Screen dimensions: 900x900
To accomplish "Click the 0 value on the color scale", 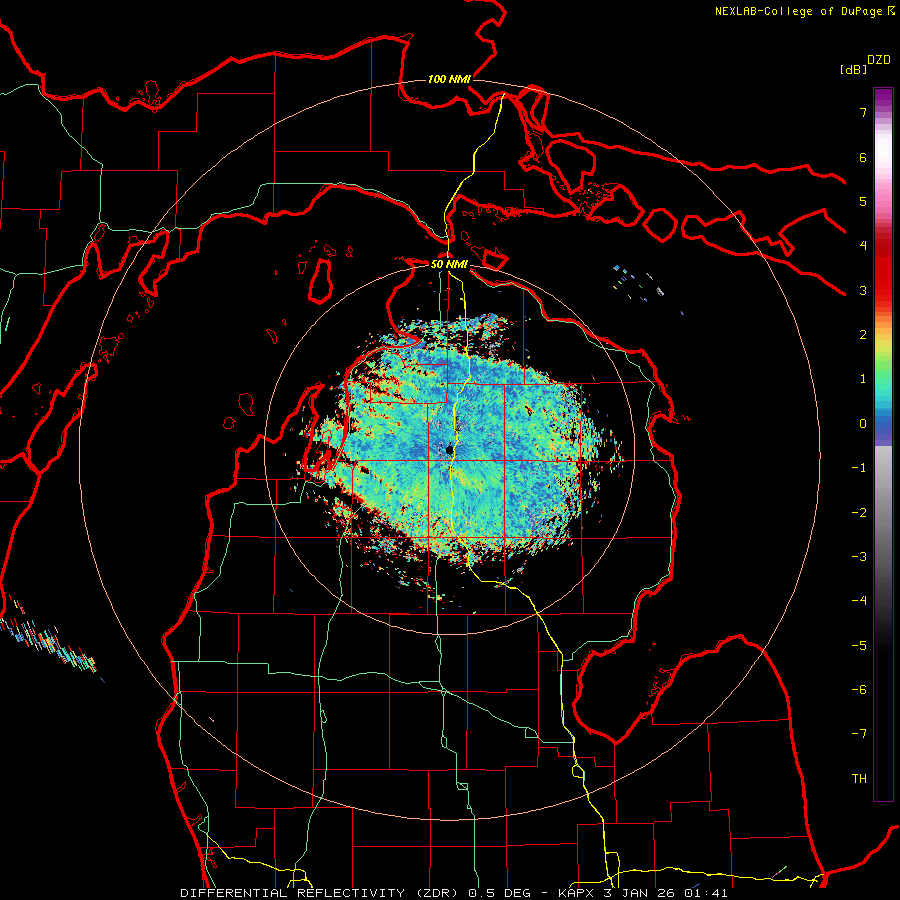I will click(863, 424).
